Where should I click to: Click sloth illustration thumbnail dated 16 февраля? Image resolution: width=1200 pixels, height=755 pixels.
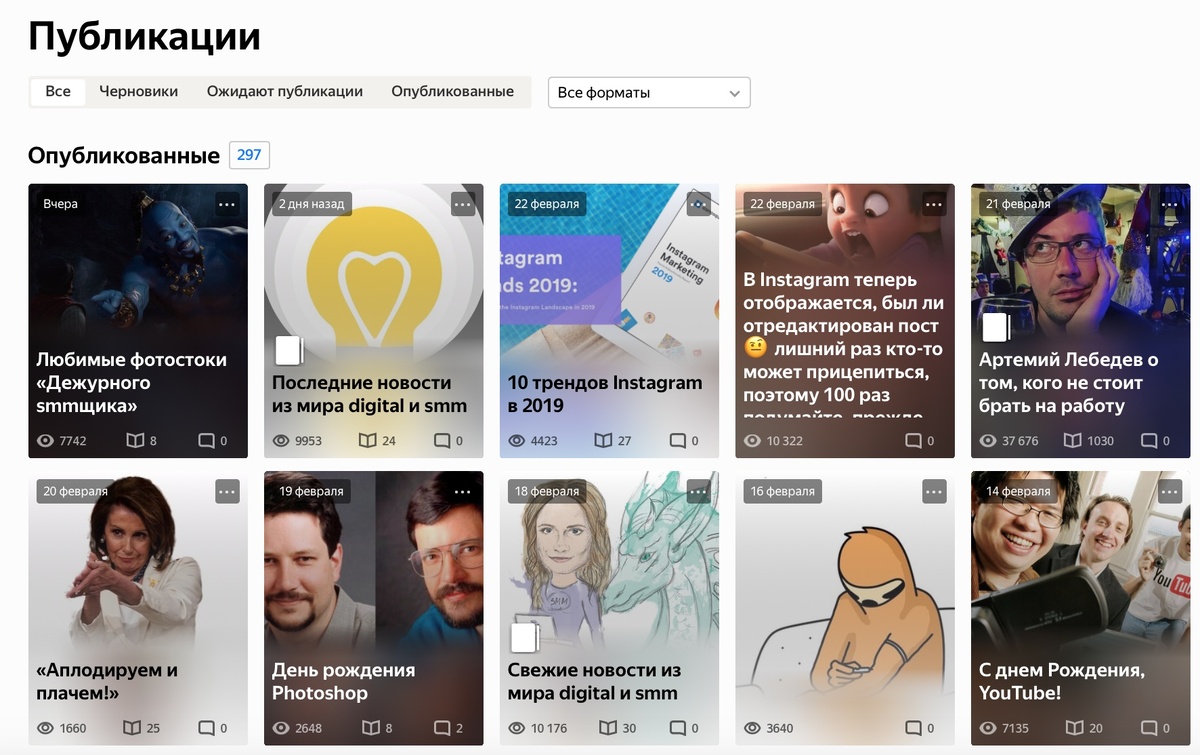click(x=845, y=610)
